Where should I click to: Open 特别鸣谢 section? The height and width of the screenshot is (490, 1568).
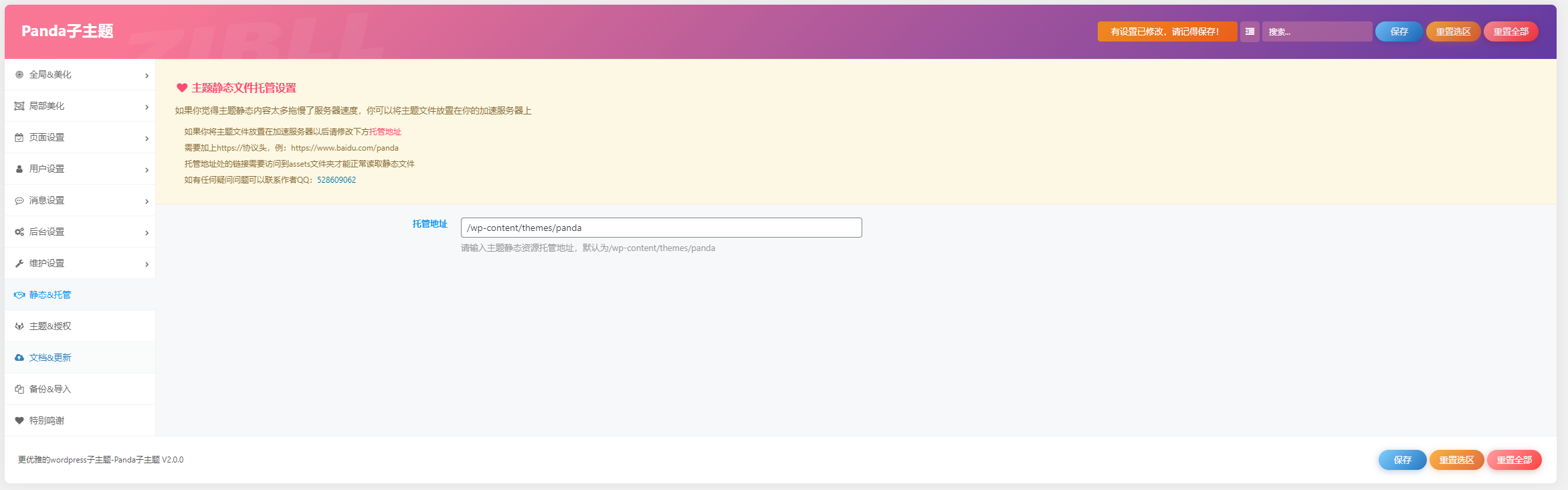coord(80,420)
